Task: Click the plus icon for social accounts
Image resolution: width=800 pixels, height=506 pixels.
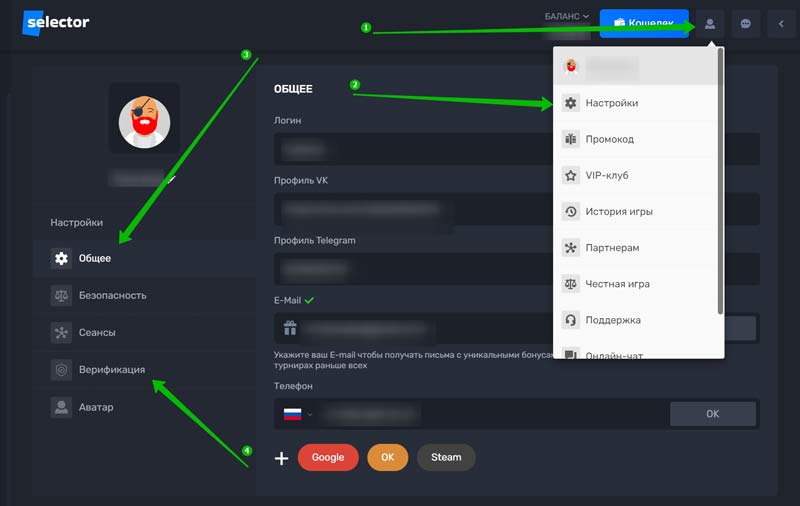Action: coord(281,458)
